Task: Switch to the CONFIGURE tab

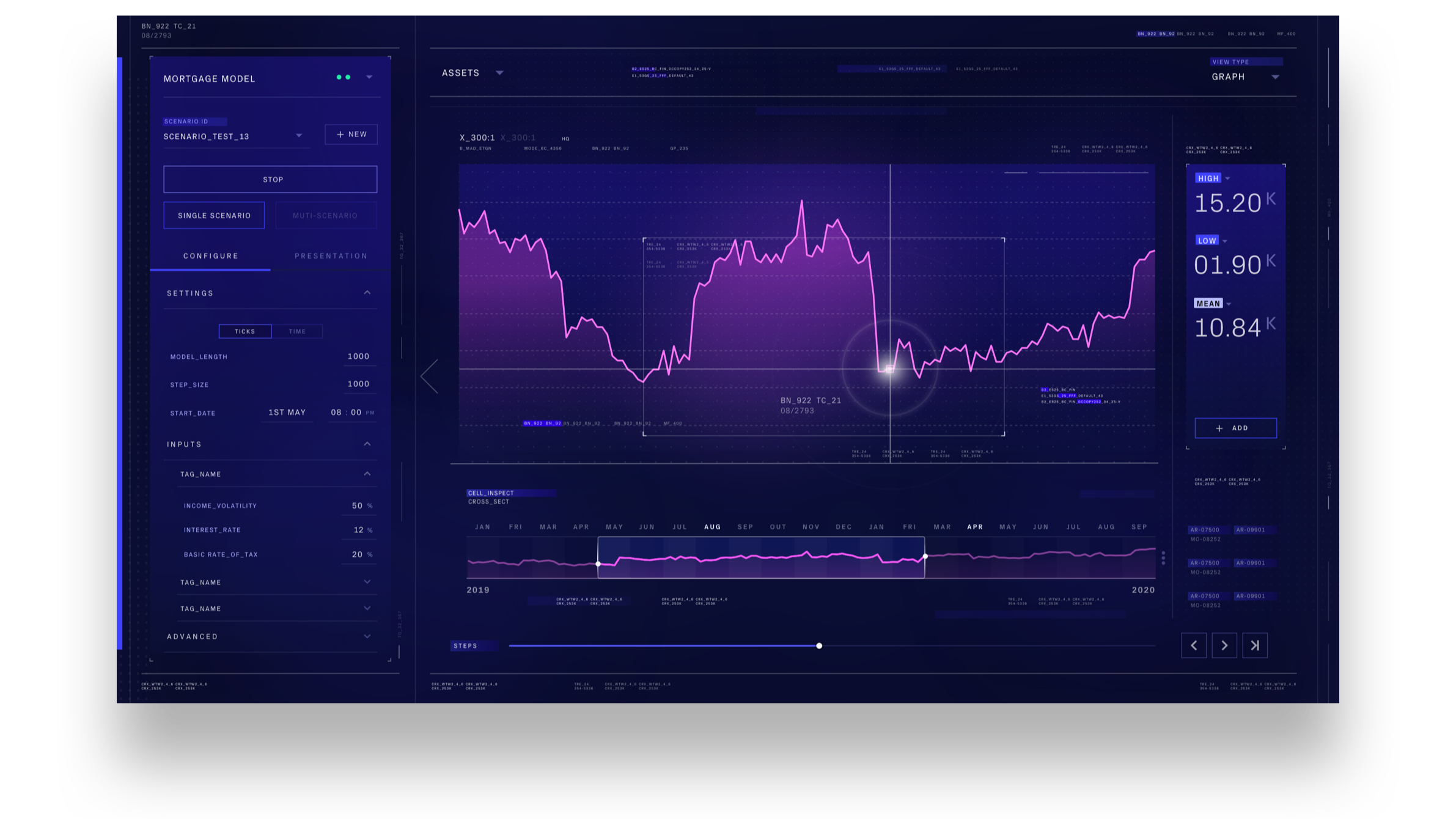Action: pyautogui.click(x=210, y=256)
